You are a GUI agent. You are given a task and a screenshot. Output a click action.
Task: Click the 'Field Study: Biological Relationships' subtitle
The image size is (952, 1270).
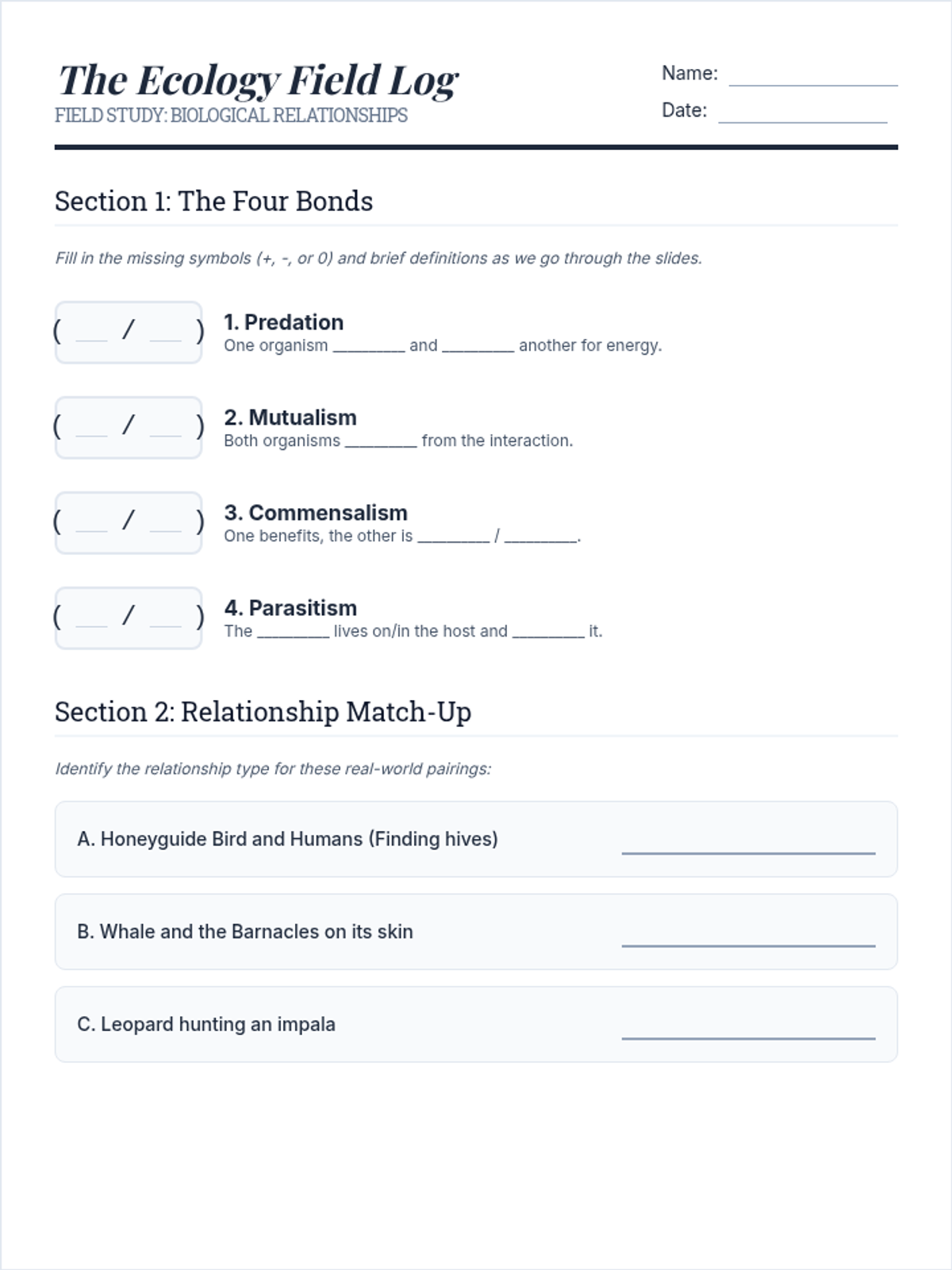point(231,116)
